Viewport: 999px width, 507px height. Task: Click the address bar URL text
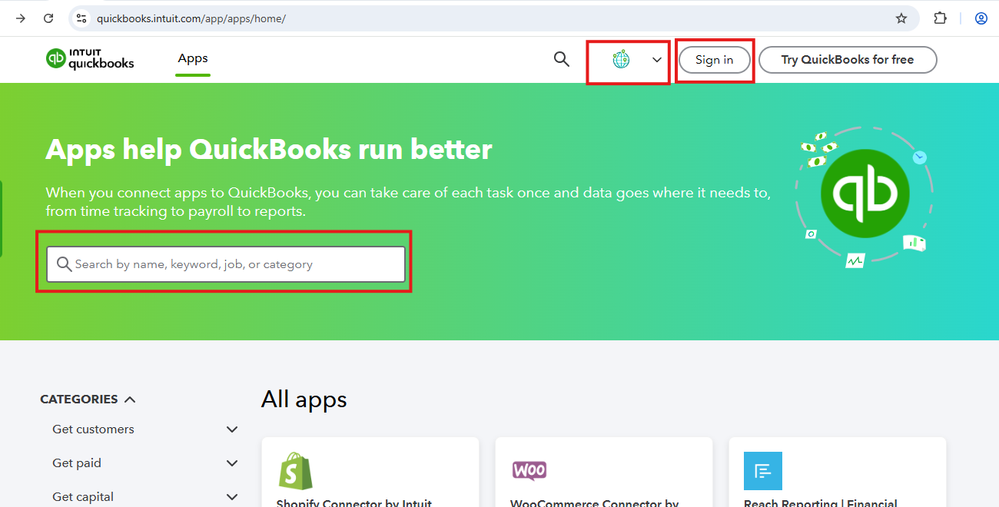click(x=191, y=18)
